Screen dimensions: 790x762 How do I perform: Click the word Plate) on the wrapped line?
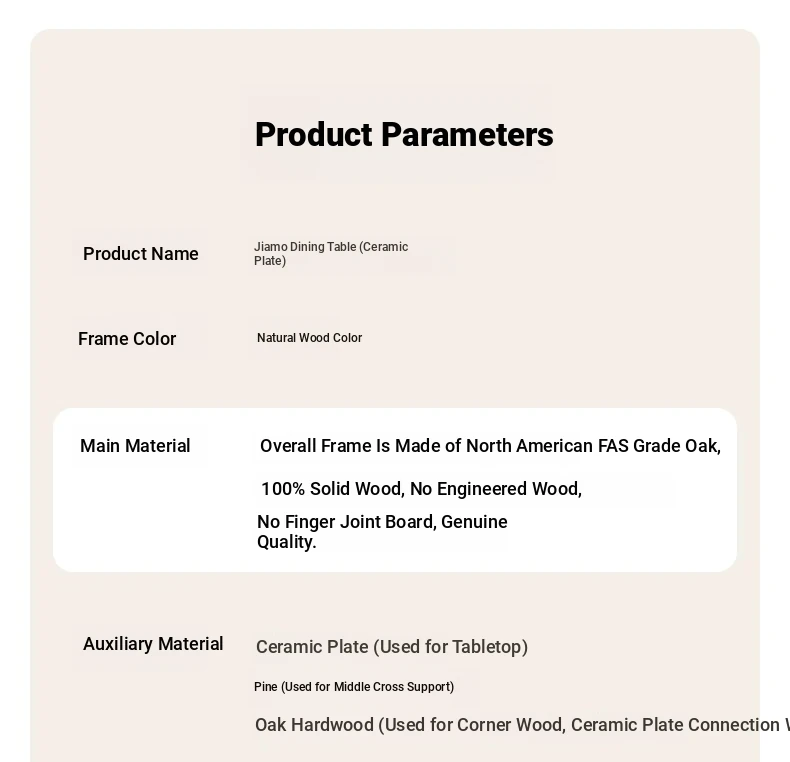point(270,261)
